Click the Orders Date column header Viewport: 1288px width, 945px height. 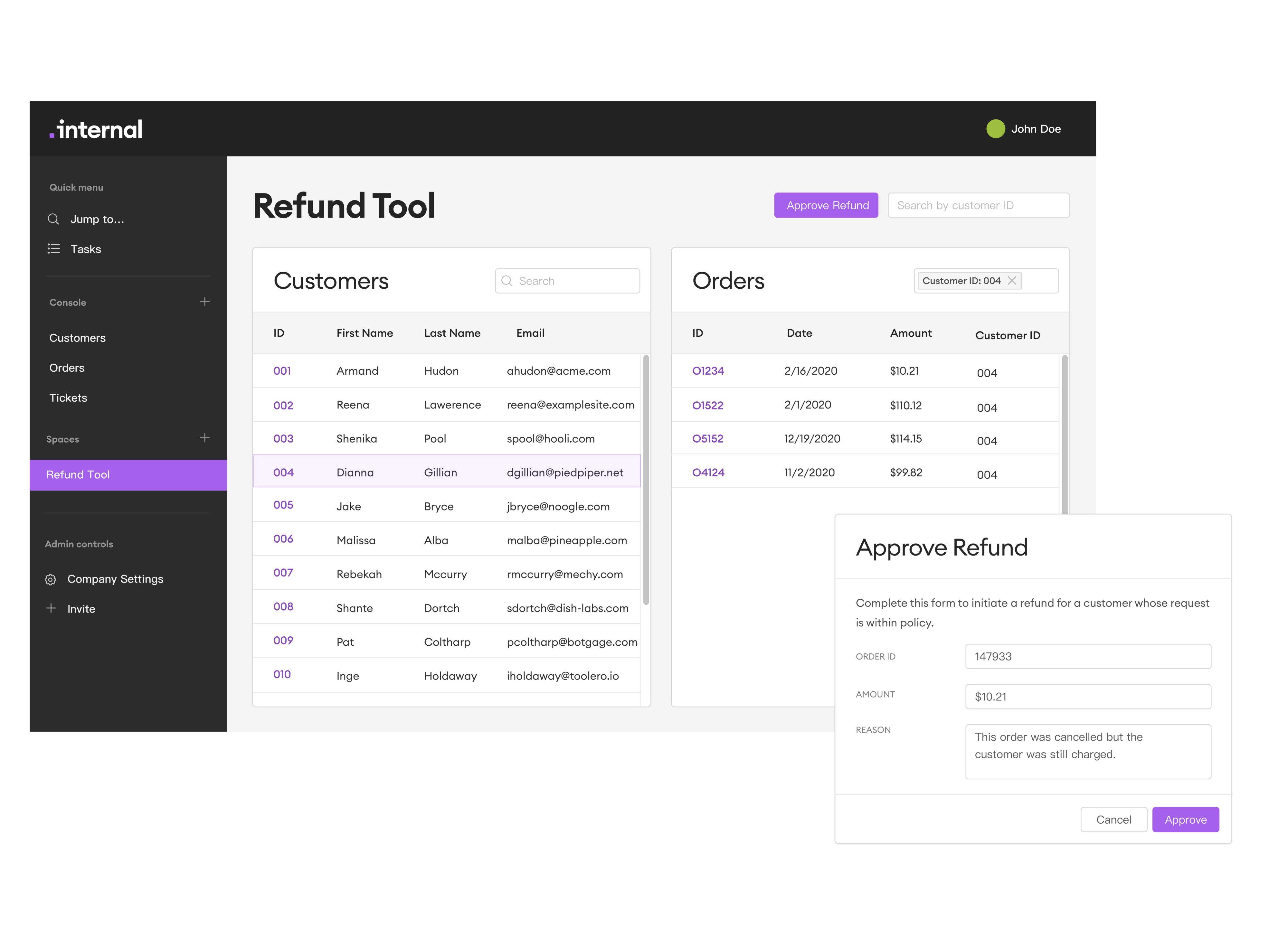coord(799,333)
